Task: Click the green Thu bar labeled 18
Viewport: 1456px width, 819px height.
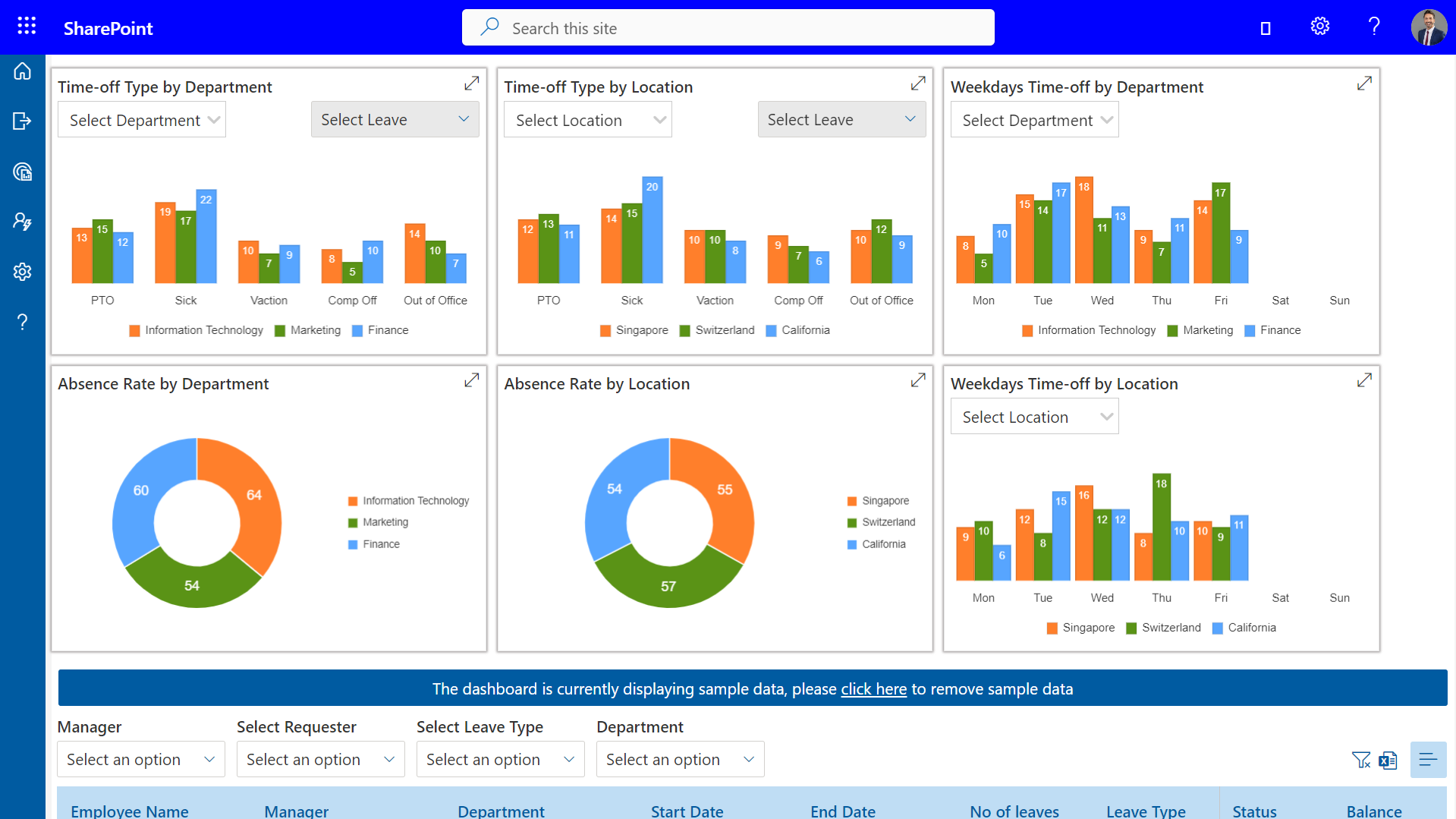Action: 1161,527
